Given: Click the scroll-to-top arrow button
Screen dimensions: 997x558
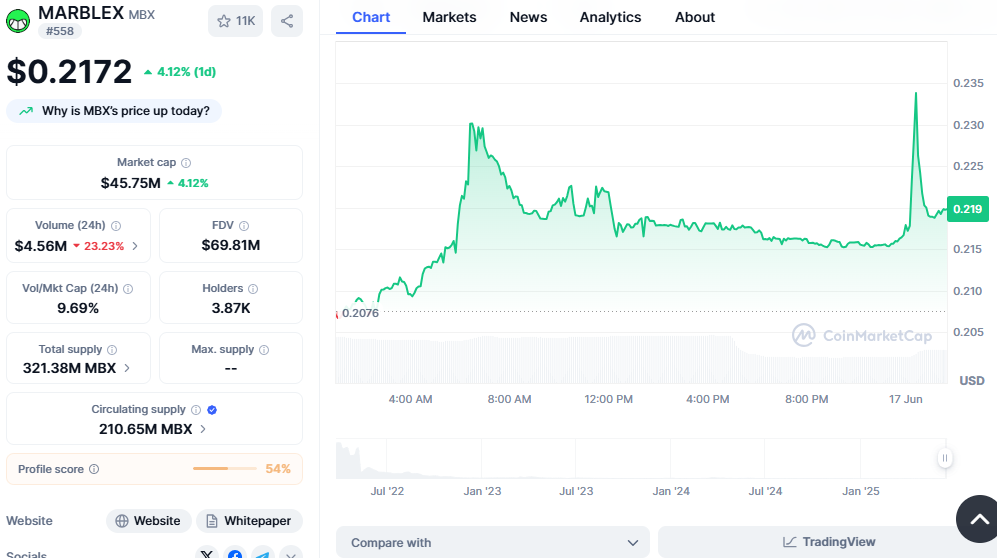Looking at the screenshot, I should [979, 519].
